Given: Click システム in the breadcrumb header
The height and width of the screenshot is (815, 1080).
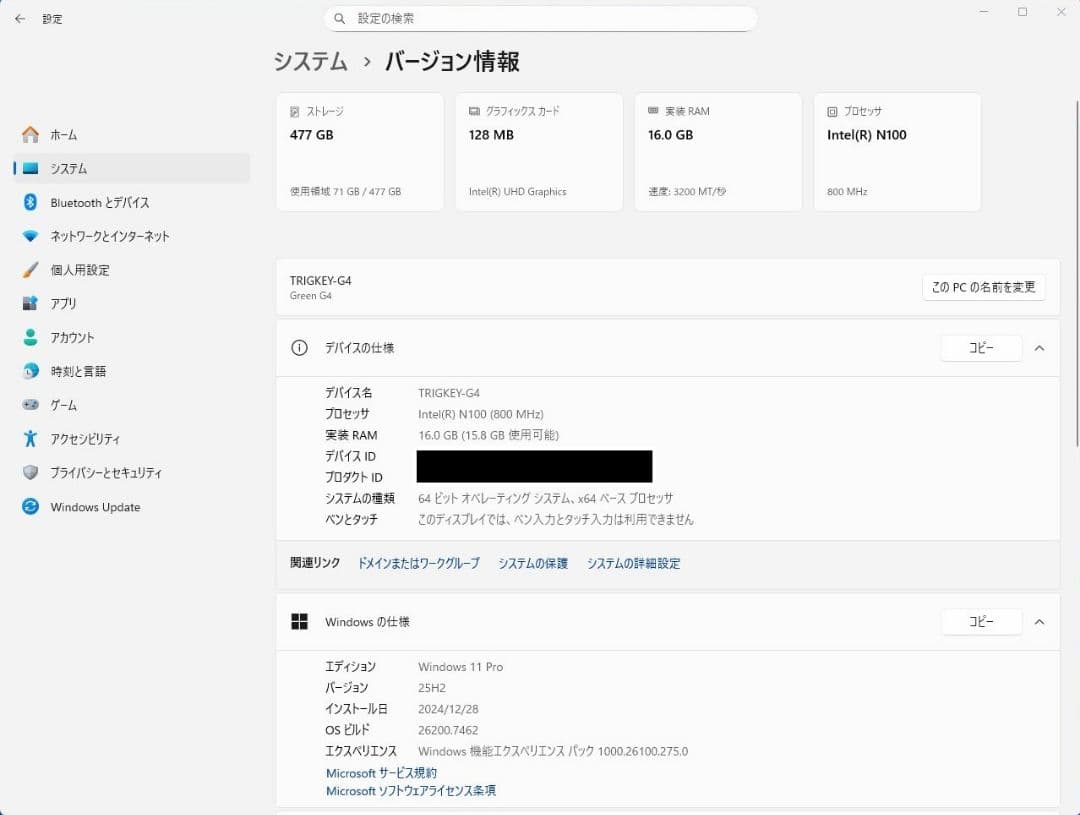Looking at the screenshot, I should point(309,61).
